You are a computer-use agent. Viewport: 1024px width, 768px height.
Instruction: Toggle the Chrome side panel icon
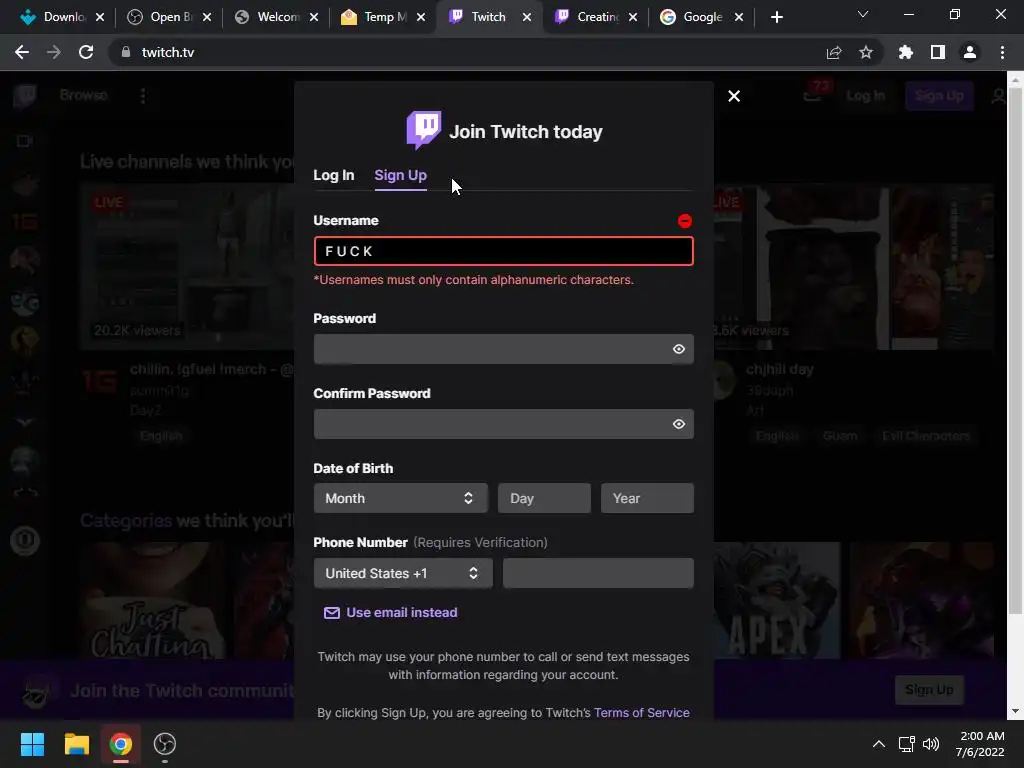tap(938, 52)
